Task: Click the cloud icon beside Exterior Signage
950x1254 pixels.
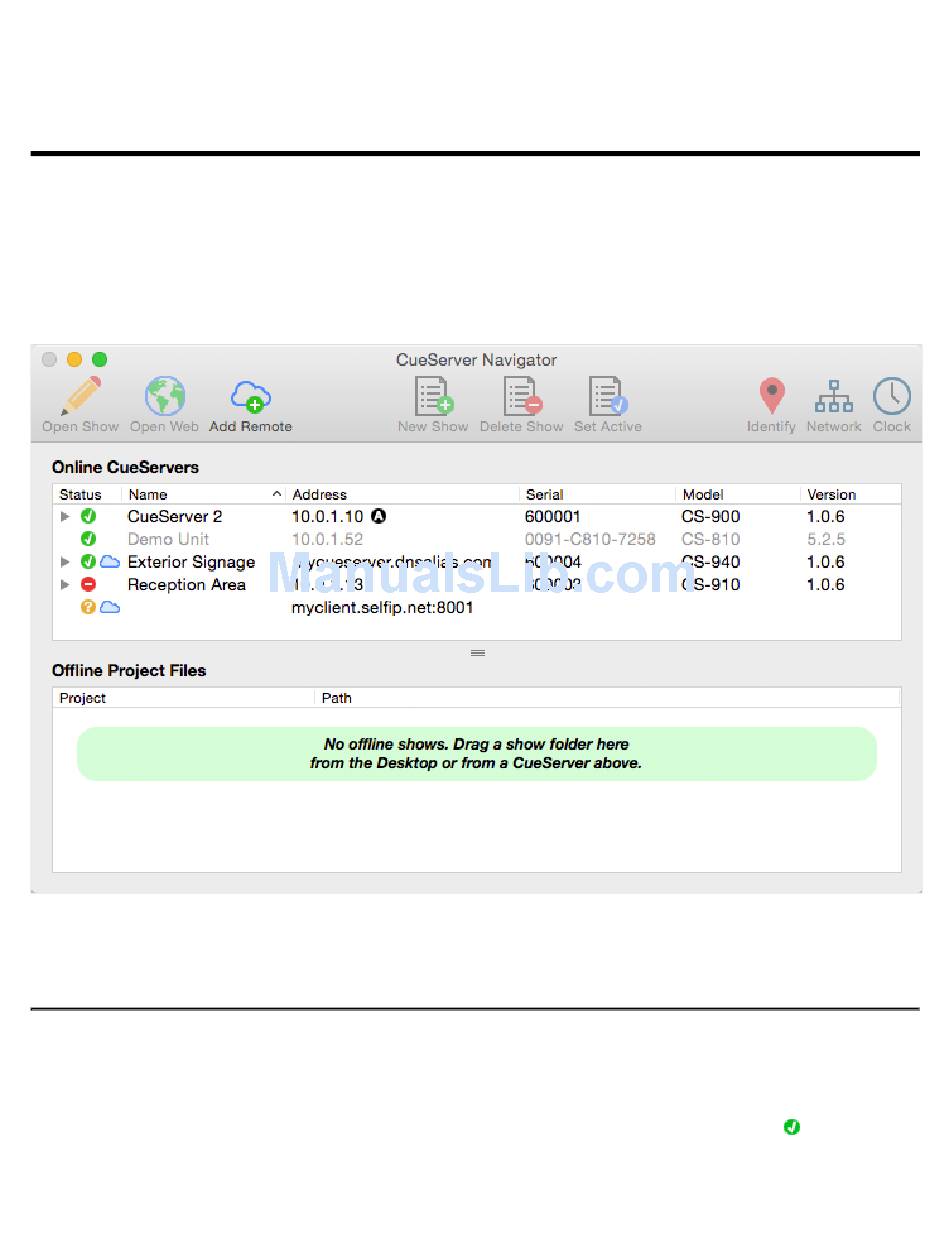Action: 109,562
